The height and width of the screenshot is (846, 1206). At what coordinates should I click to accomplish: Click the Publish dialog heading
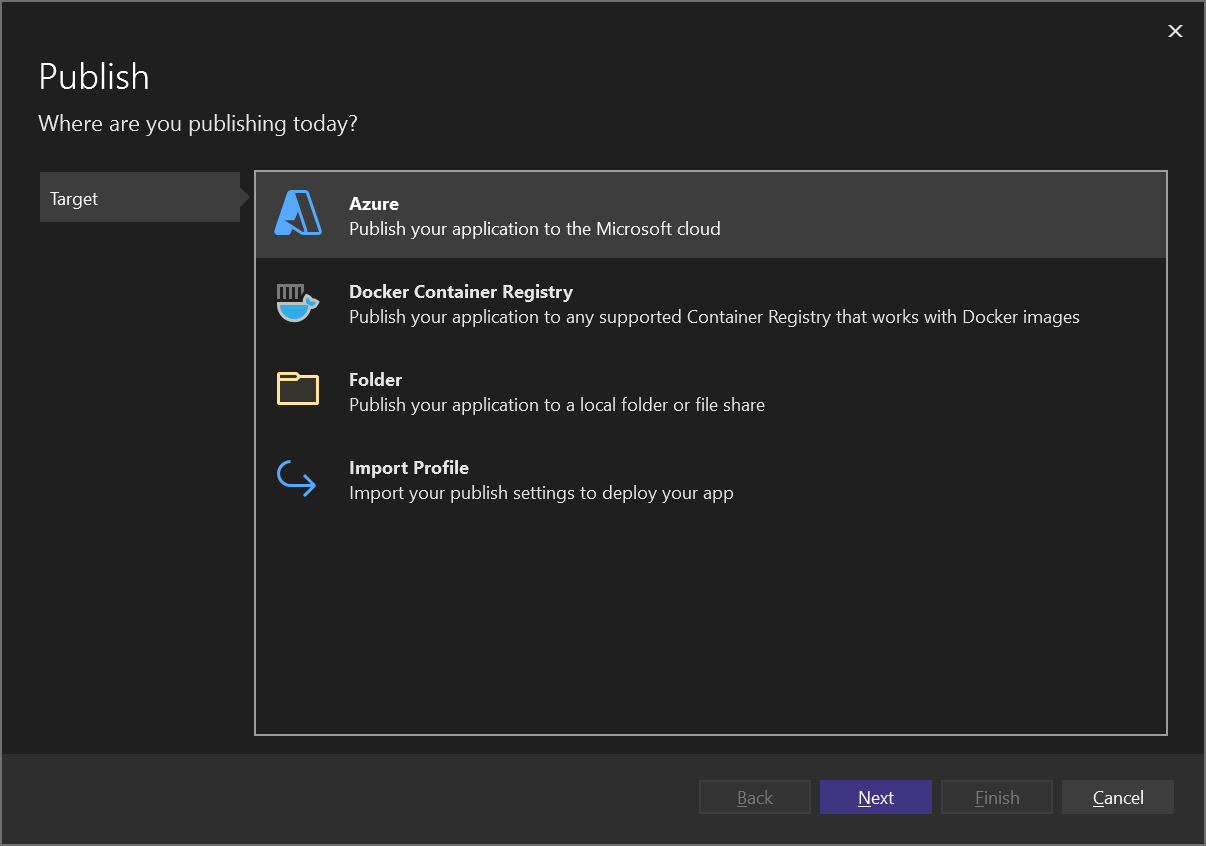click(93, 77)
